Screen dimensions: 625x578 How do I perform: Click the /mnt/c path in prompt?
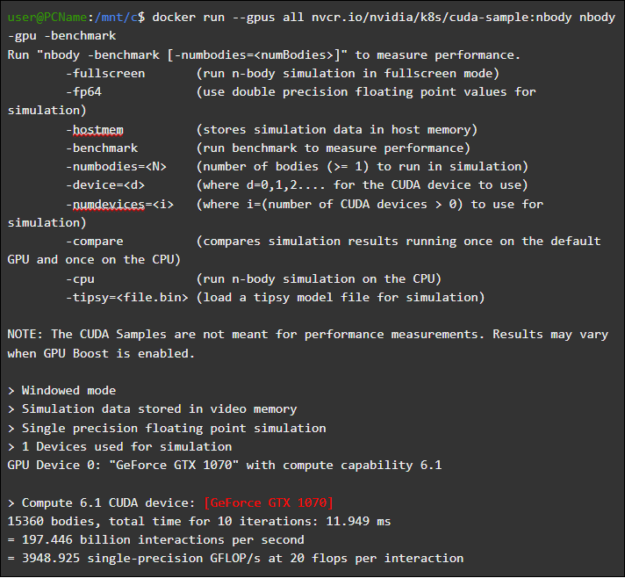(116, 18)
